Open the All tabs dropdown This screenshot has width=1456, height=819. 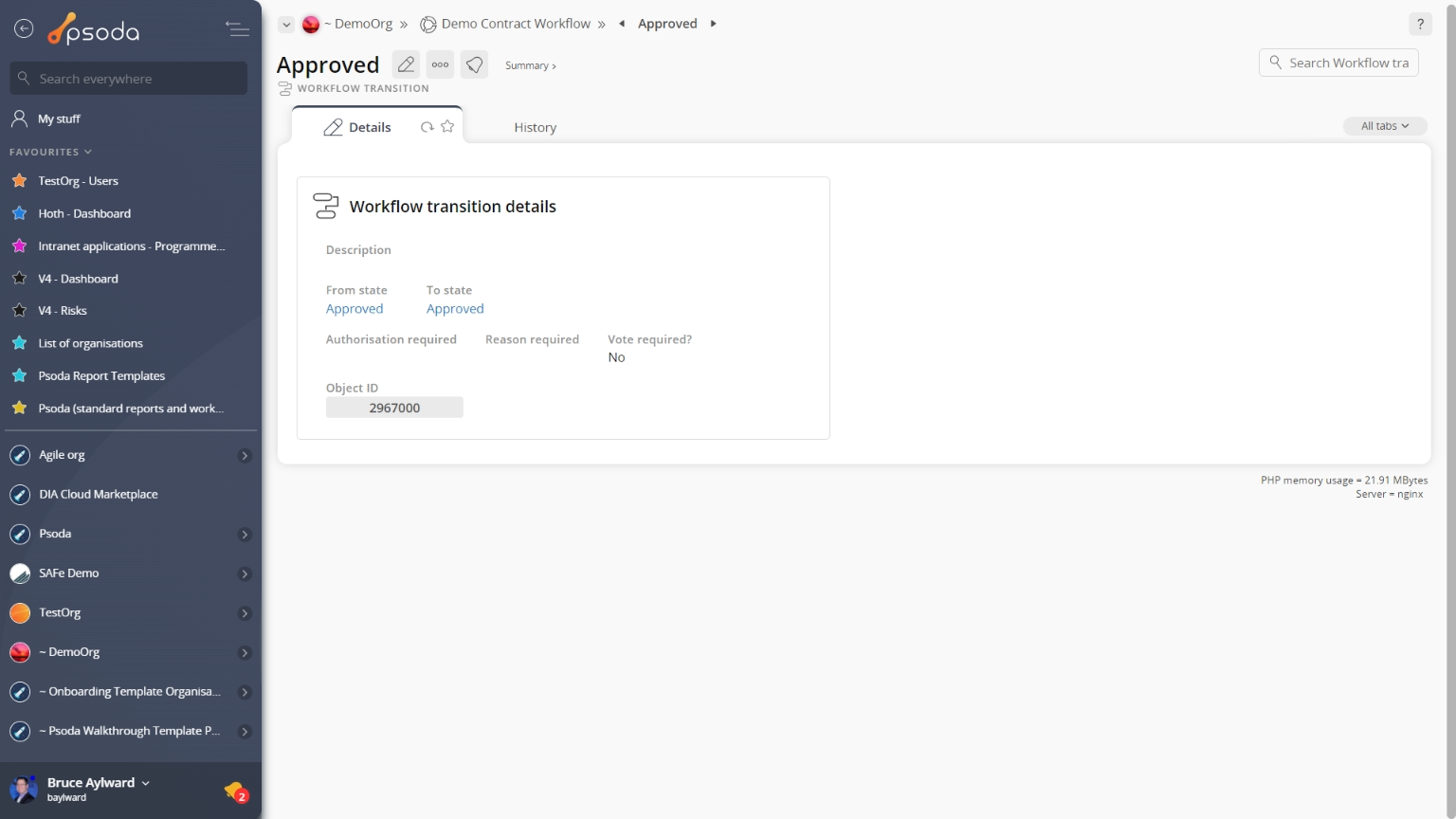(x=1385, y=126)
